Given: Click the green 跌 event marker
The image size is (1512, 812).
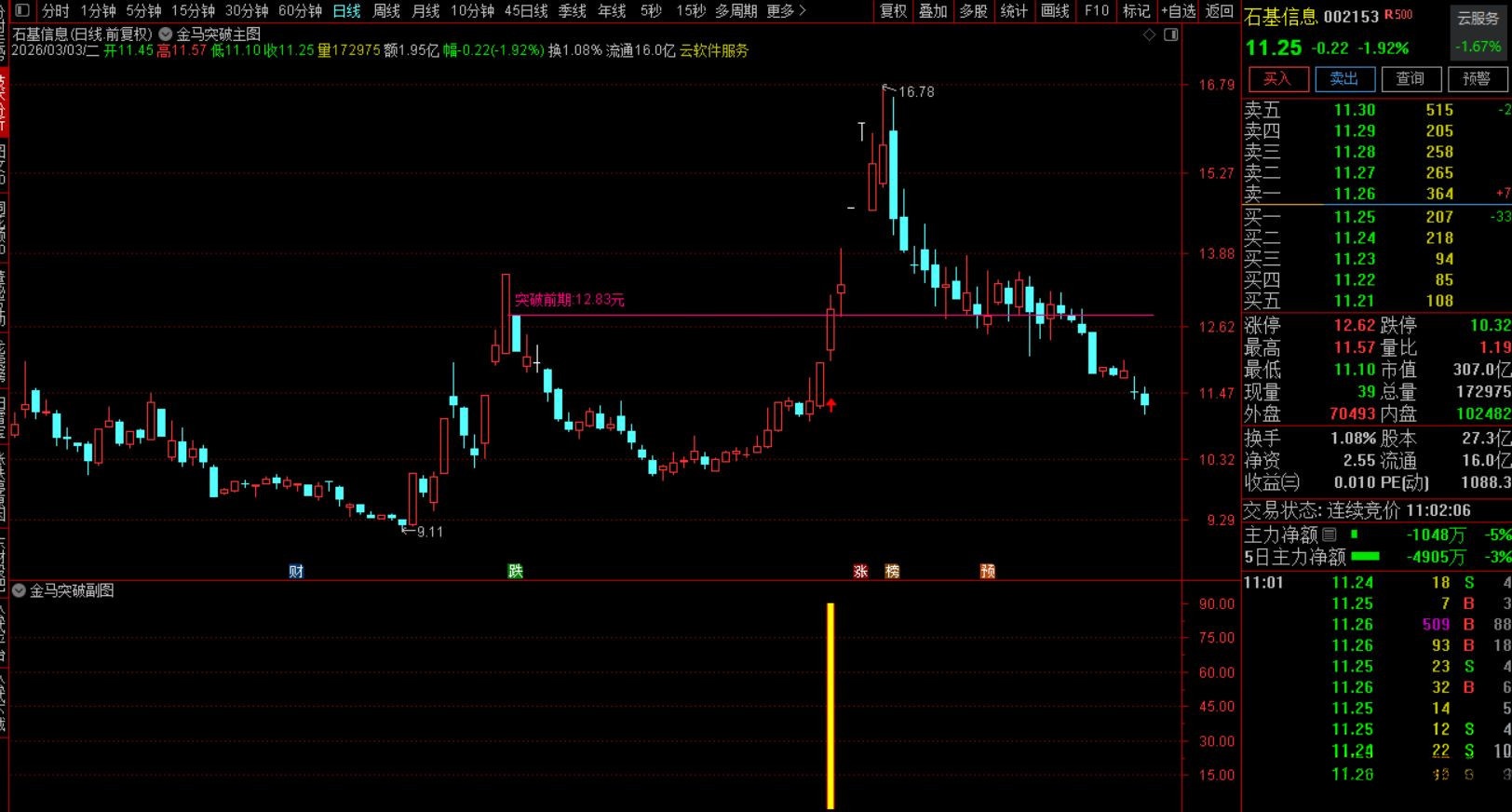Looking at the screenshot, I should click(x=515, y=571).
